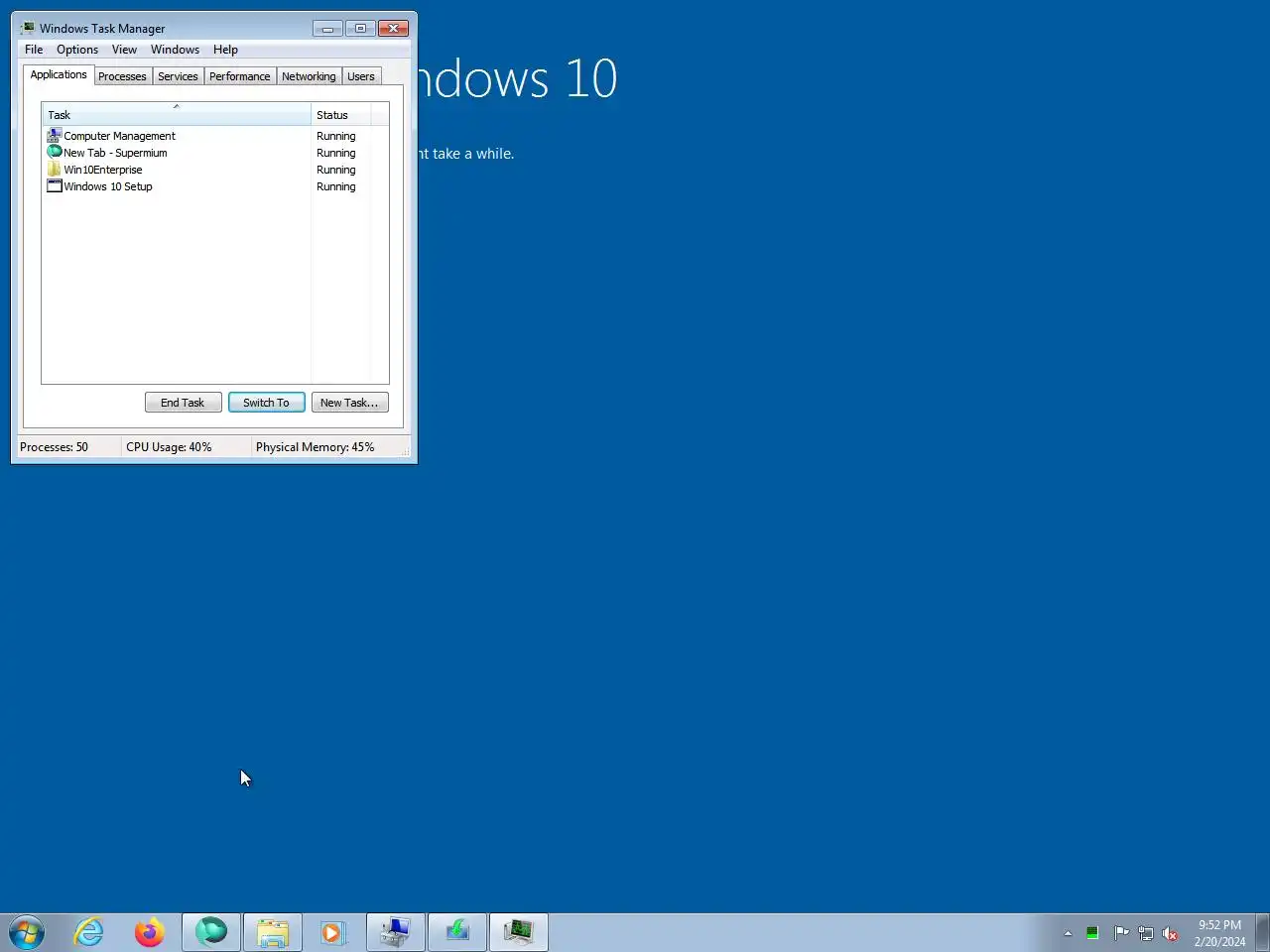Switch to the Services tab
Viewport: 1270px width, 952px height.
click(x=178, y=76)
